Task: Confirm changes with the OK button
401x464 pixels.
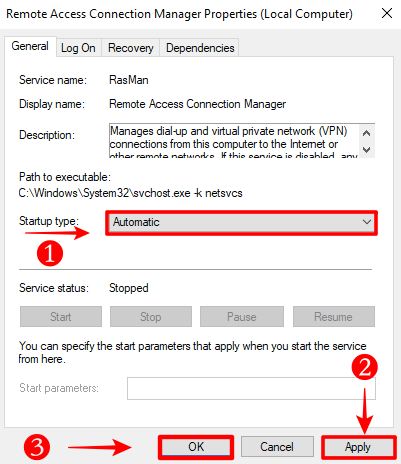Action: (196, 447)
